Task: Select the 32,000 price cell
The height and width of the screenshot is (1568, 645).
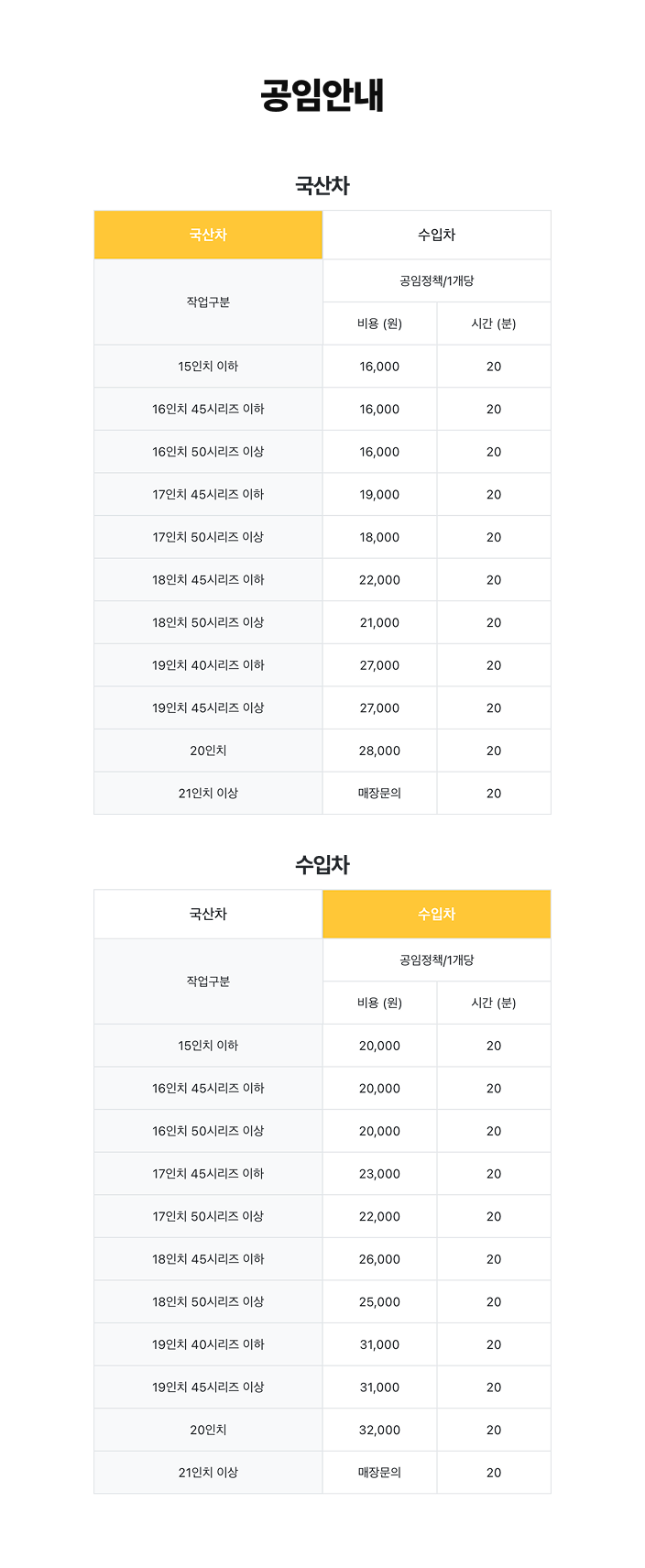Action: point(379,1430)
